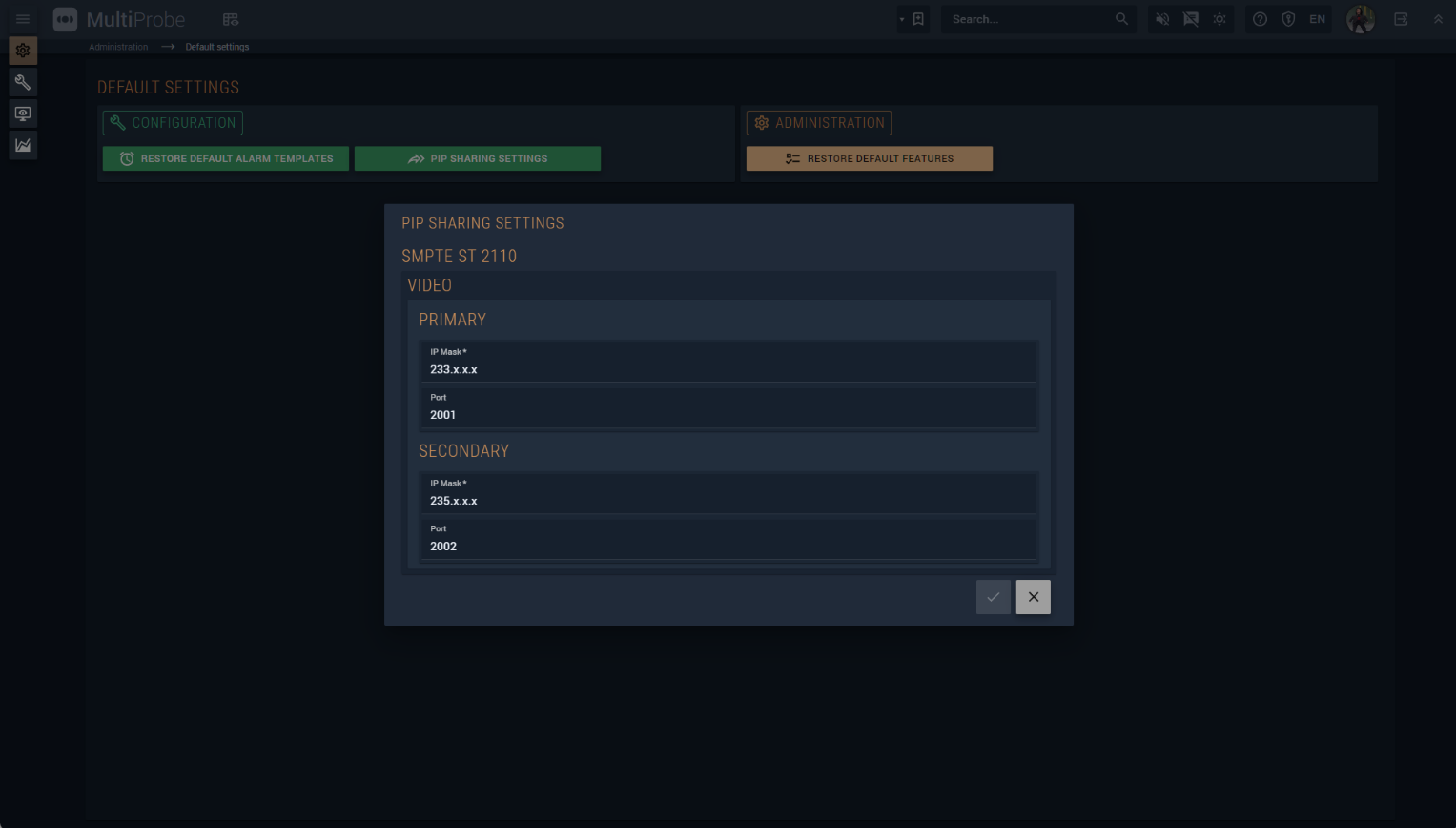The width and height of the screenshot is (1456, 828).
Task: Confirm PiP sharing settings with checkmark button
Action: click(x=993, y=597)
